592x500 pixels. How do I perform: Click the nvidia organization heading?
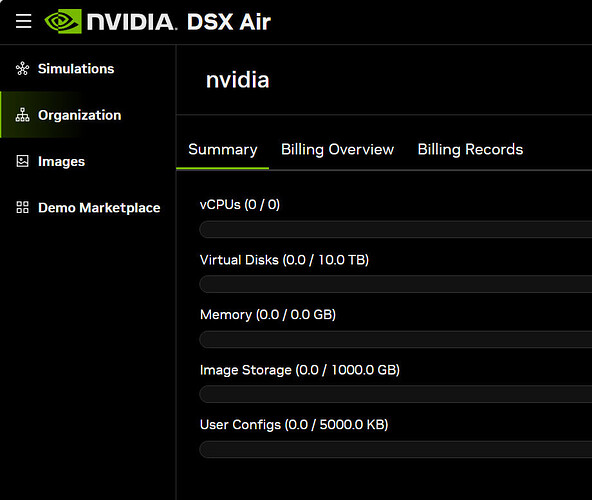(x=237, y=80)
